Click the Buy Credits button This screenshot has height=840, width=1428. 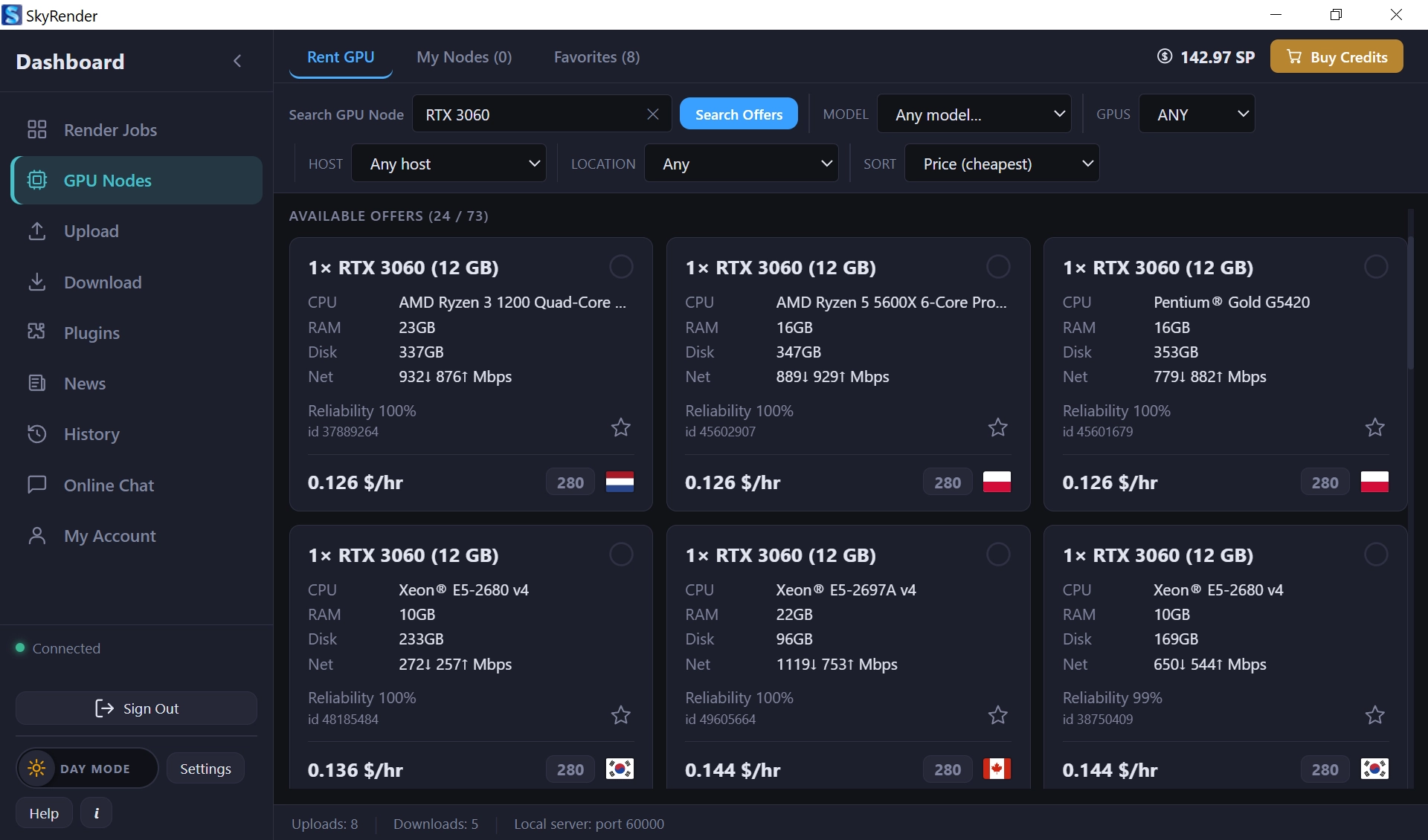1337,56
